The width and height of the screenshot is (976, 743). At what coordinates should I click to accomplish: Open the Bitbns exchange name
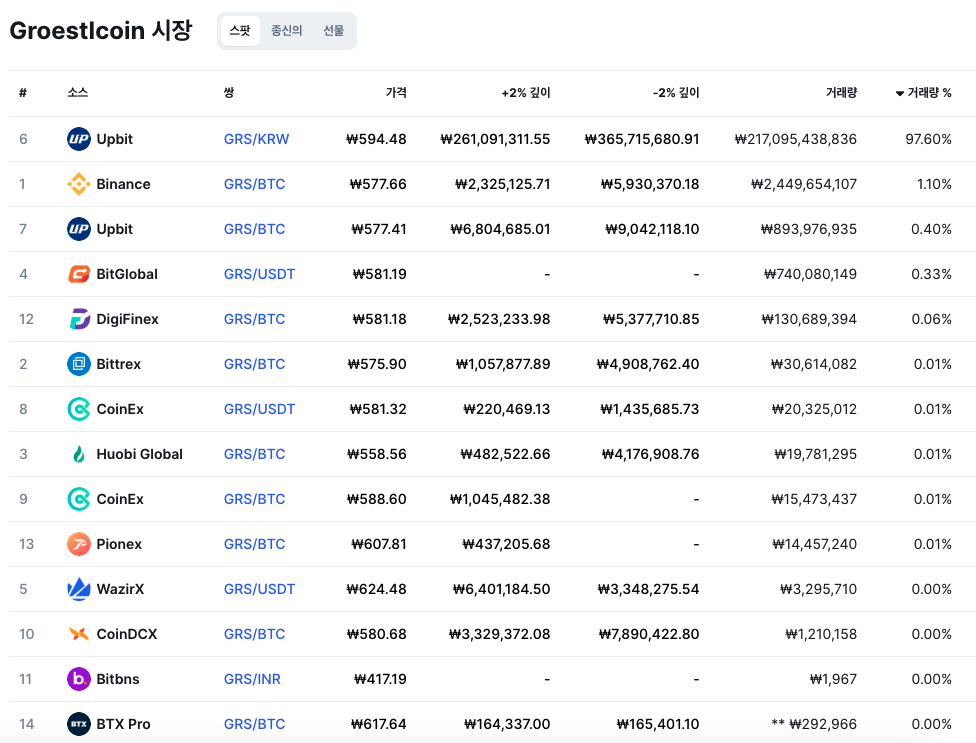tap(118, 679)
